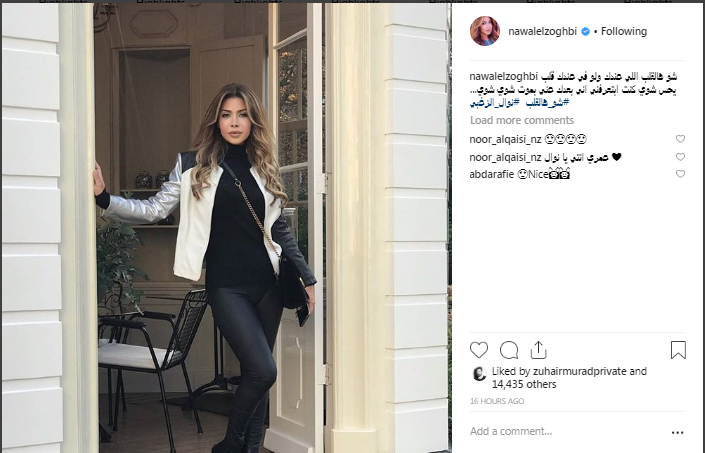Screen dimensions: 705x453
Task: Open the three-dot more options menu
Action: pyautogui.click(x=678, y=432)
